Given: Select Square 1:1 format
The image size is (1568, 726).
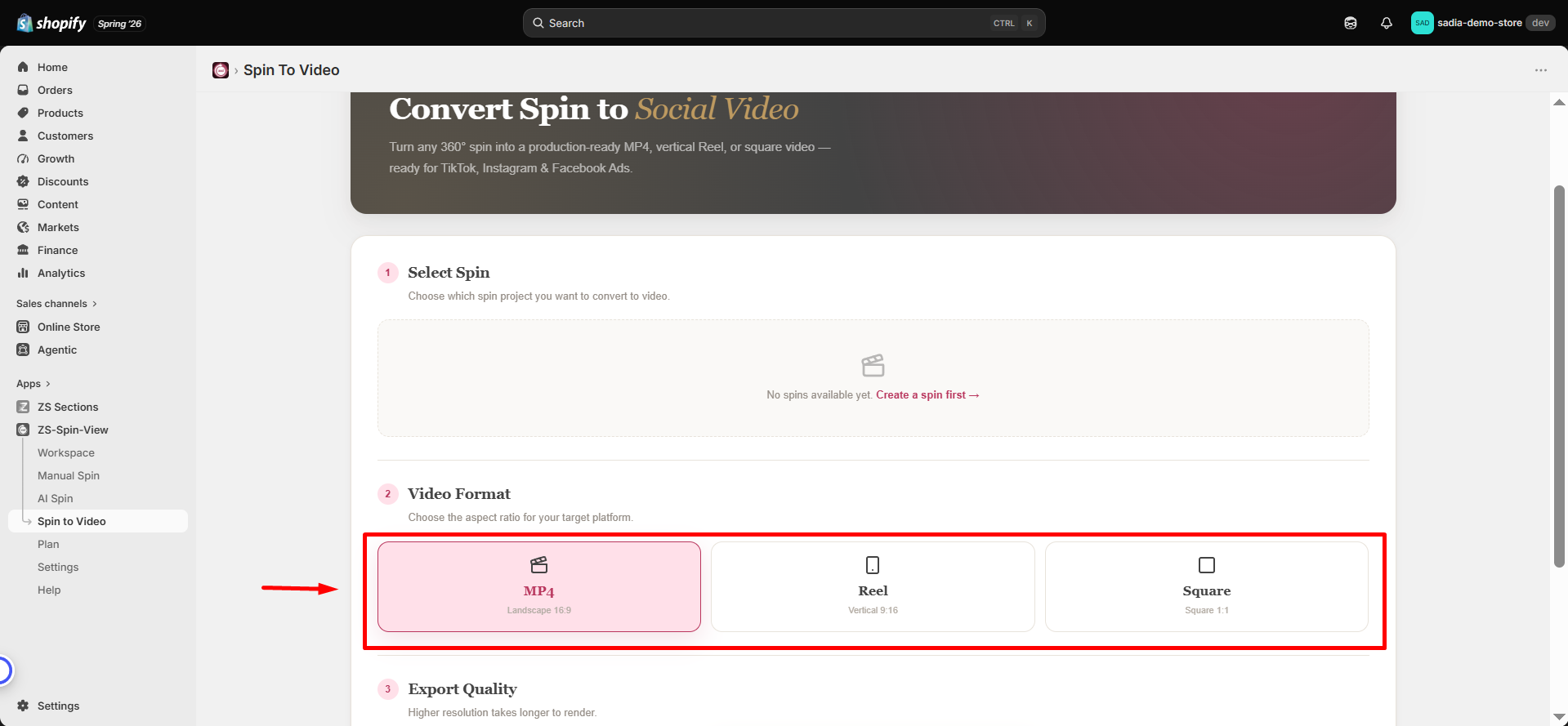Looking at the screenshot, I should [x=1207, y=586].
